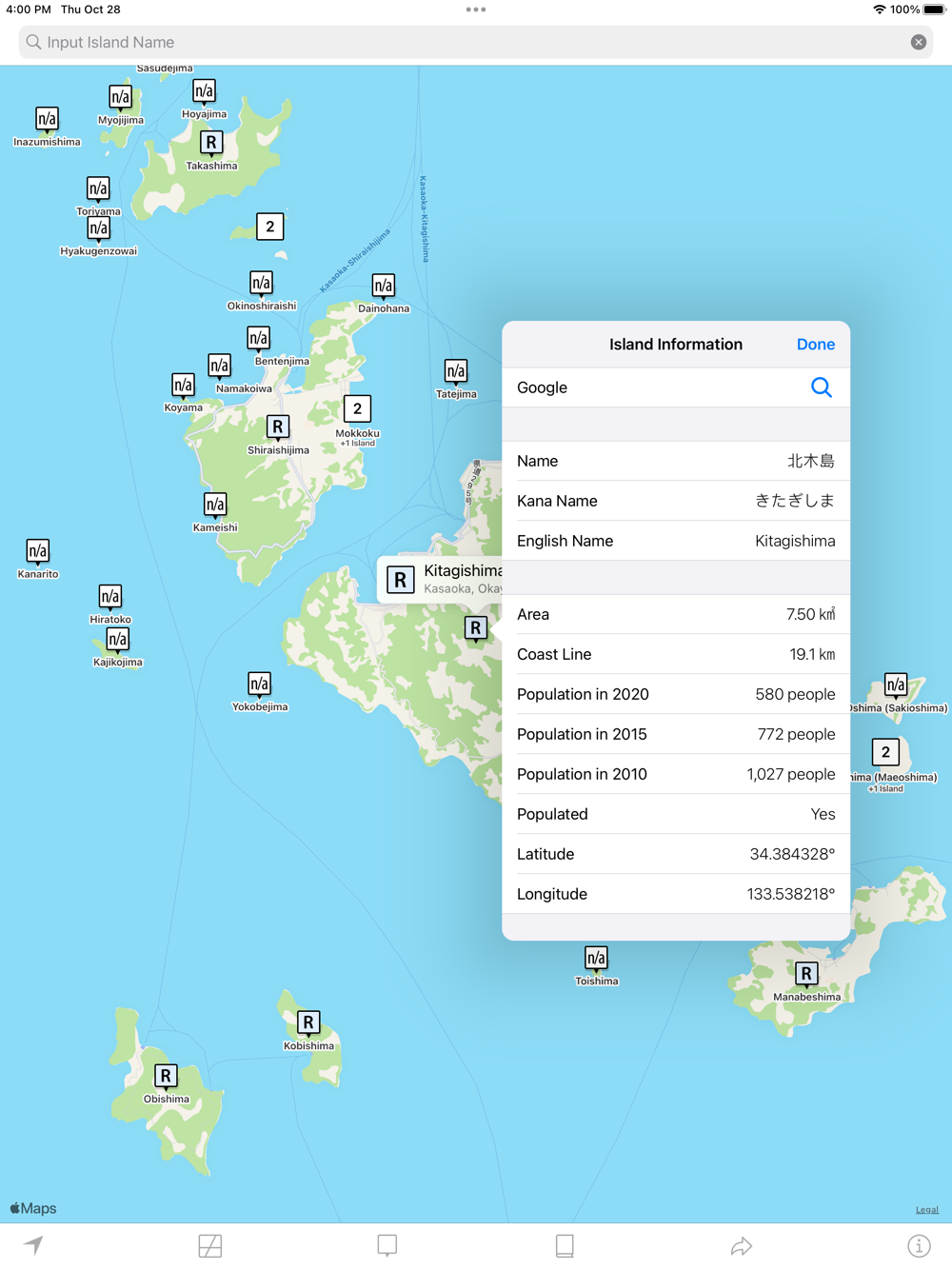Tap the current location arrow icon
The height and width of the screenshot is (1270, 952).
[x=33, y=1245]
